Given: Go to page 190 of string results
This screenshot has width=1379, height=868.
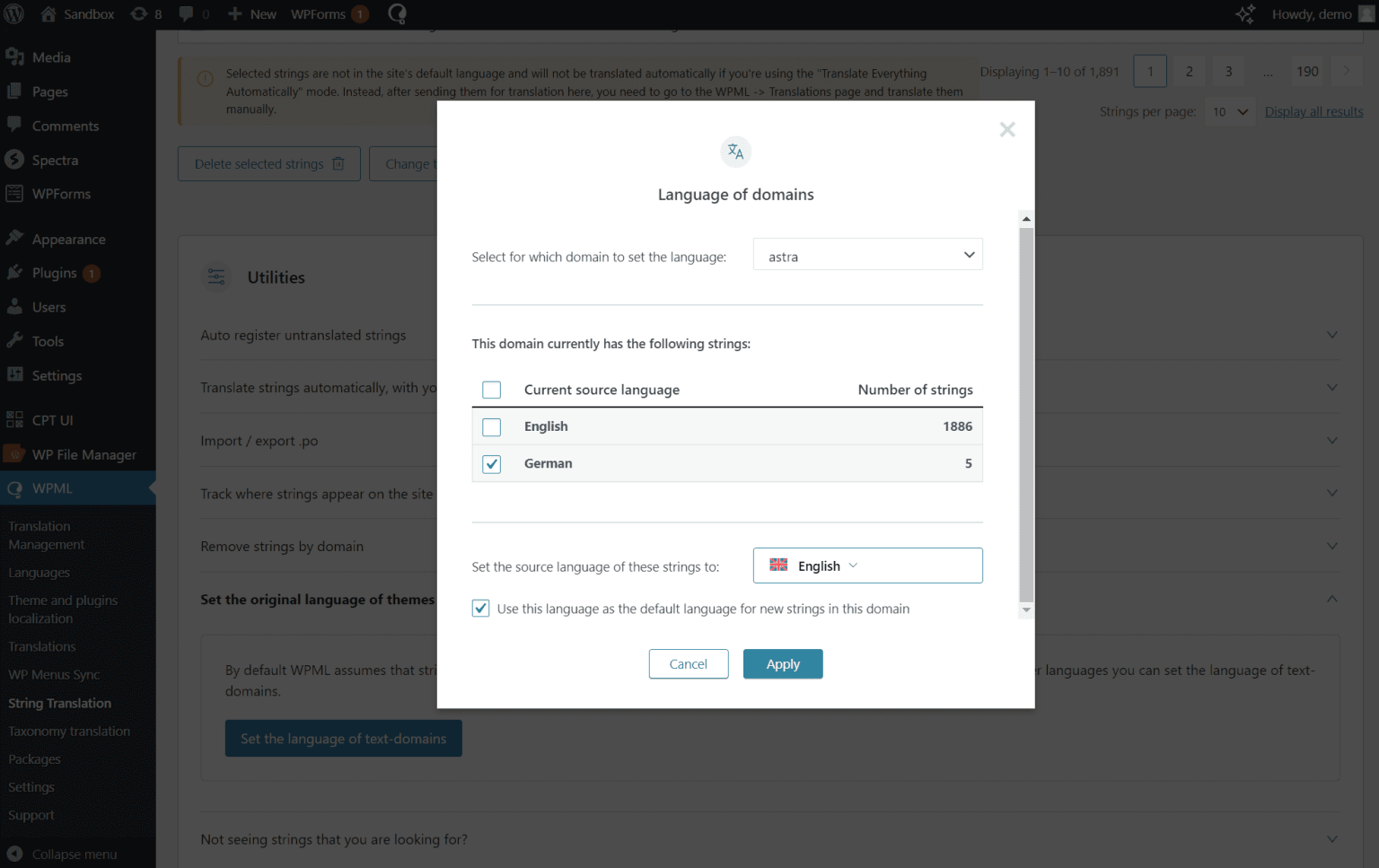Looking at the screenshot, I should pos(1307,71).
